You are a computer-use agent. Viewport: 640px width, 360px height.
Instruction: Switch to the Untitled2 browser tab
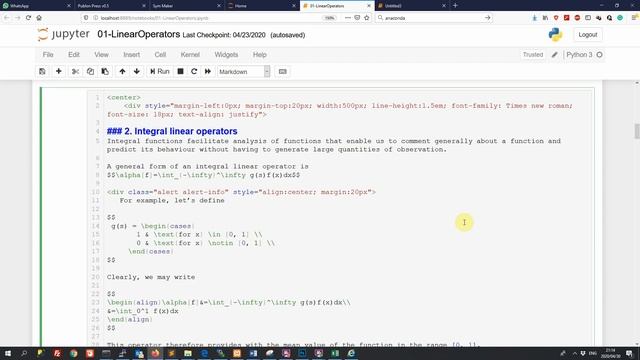pyautogui.click(x=412, y=6)
